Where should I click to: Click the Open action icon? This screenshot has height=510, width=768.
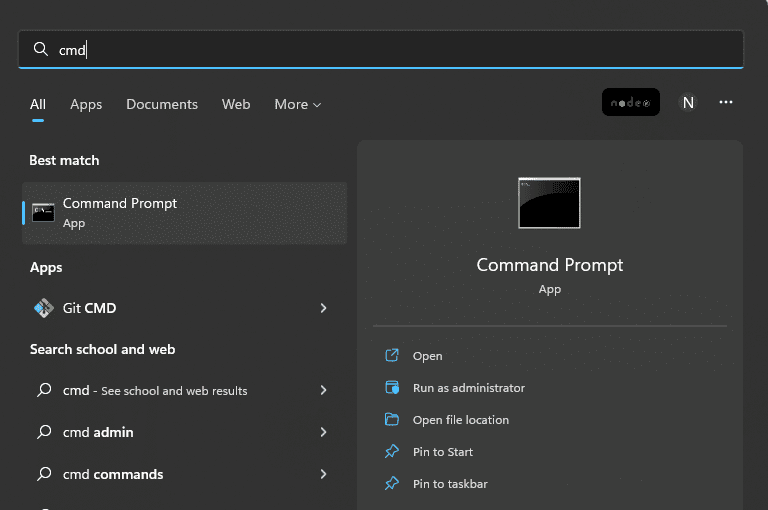tap(392, 355)
